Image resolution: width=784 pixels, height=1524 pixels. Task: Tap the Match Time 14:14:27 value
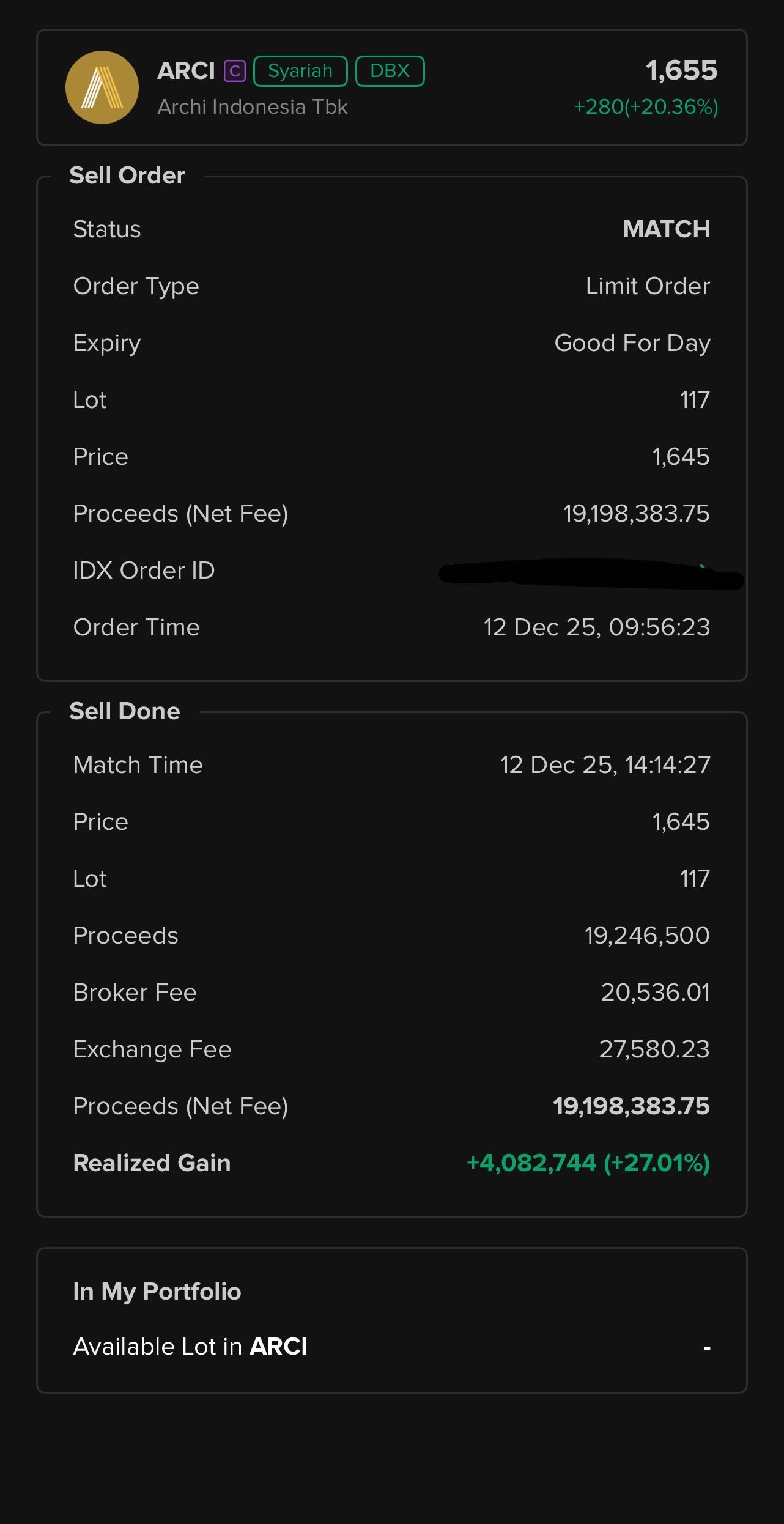[x=605, y=765]
